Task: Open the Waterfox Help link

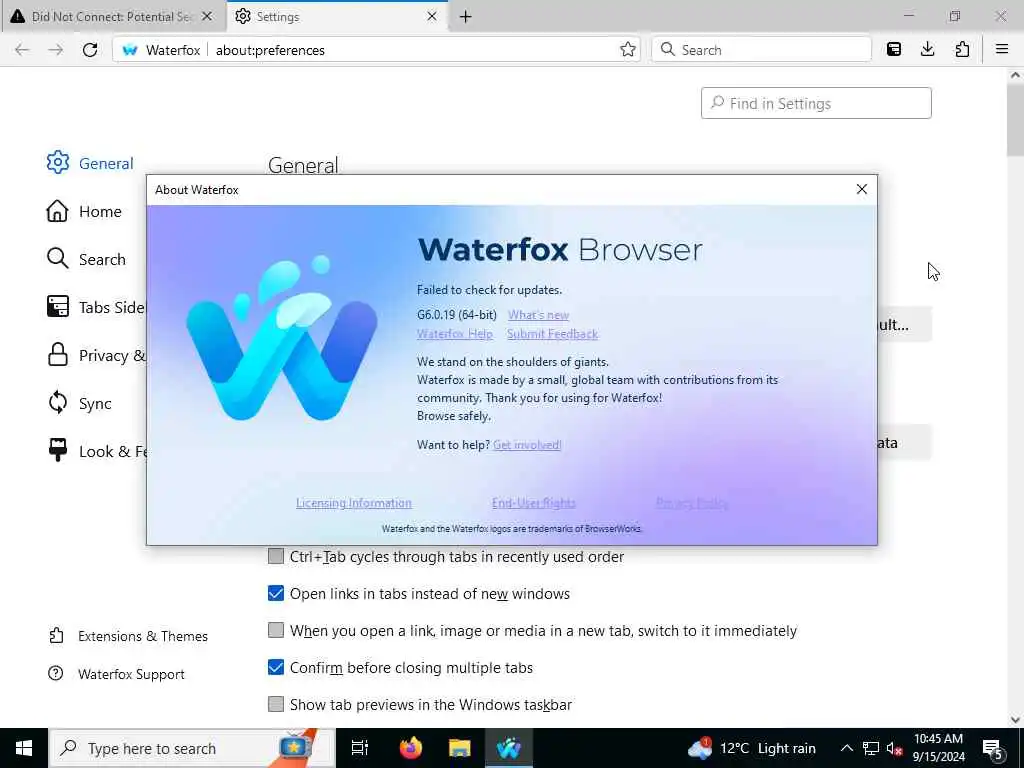Action: point(455,334)
